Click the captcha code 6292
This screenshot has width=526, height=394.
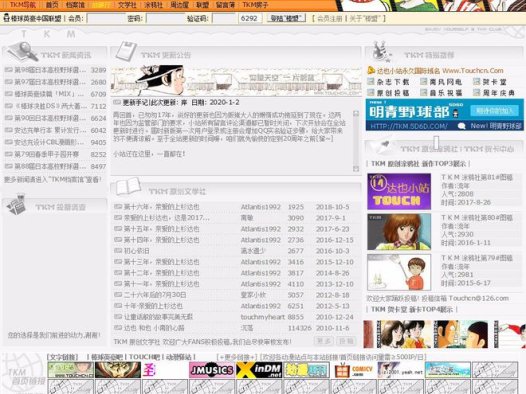249,18
